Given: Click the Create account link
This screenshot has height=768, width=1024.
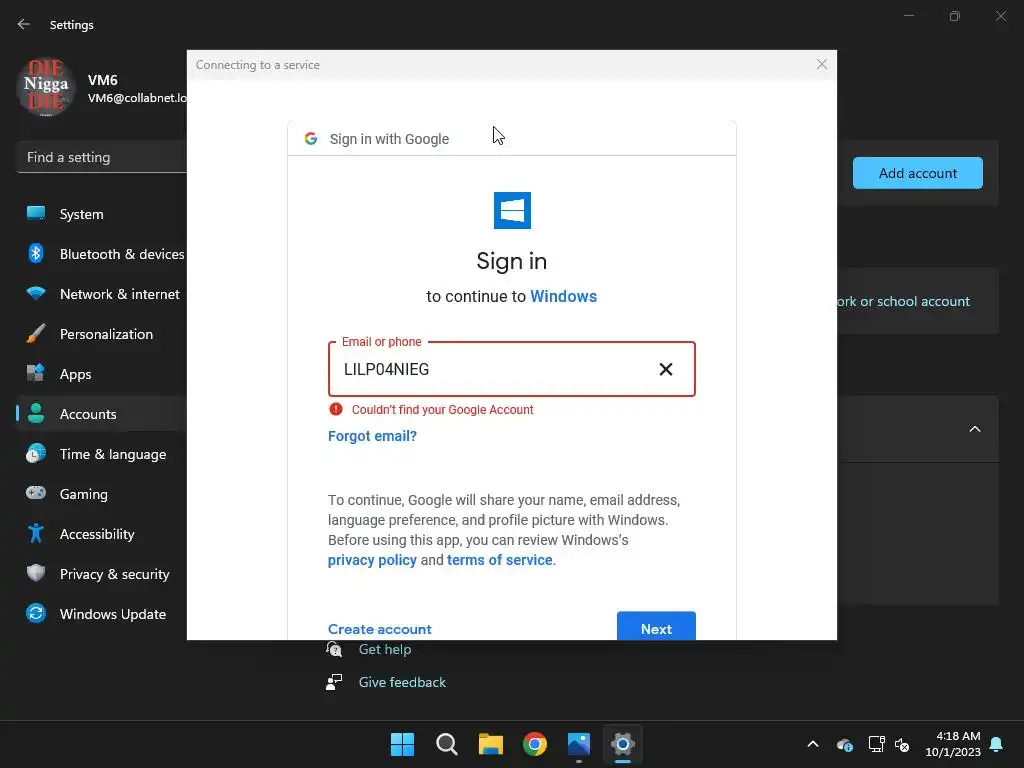Looking at the screenshot, I should (x=379, y=629).
